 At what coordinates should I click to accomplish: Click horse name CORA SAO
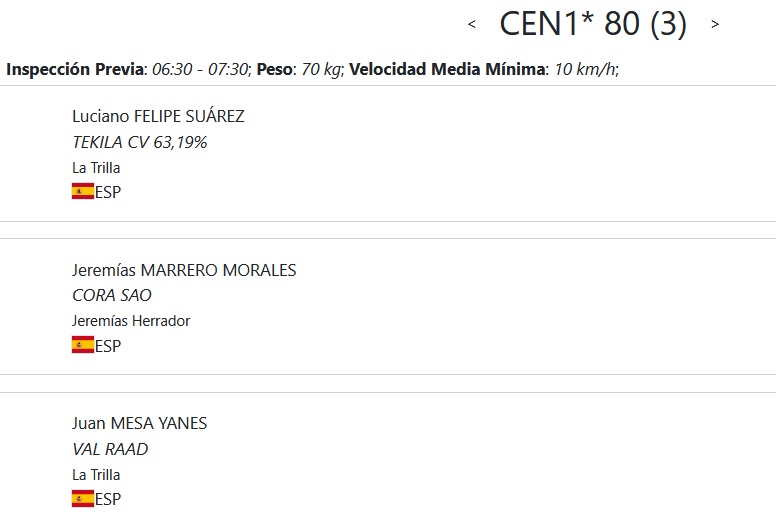[112, 296]
